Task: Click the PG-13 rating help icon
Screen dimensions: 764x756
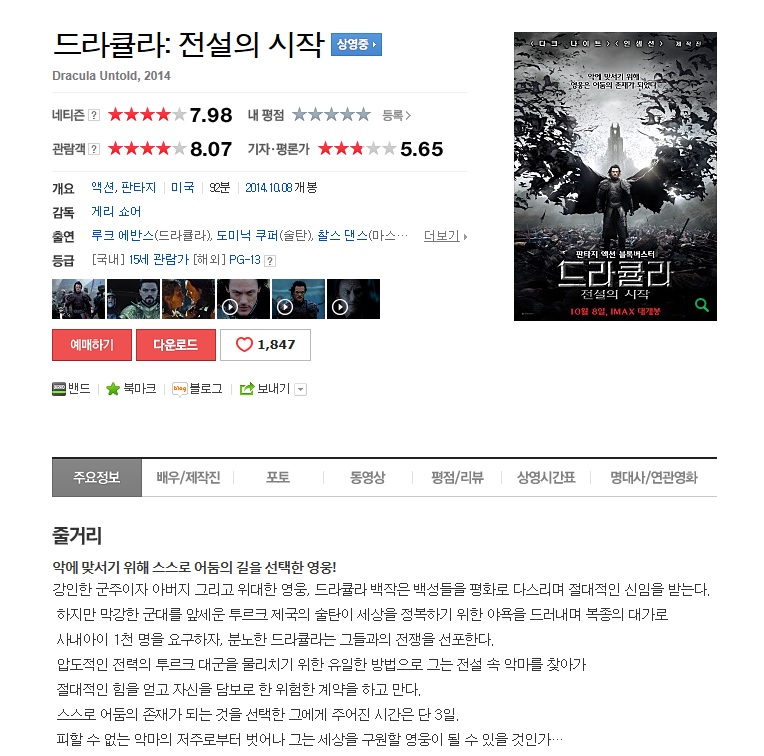Action: [x=270, y=261]
